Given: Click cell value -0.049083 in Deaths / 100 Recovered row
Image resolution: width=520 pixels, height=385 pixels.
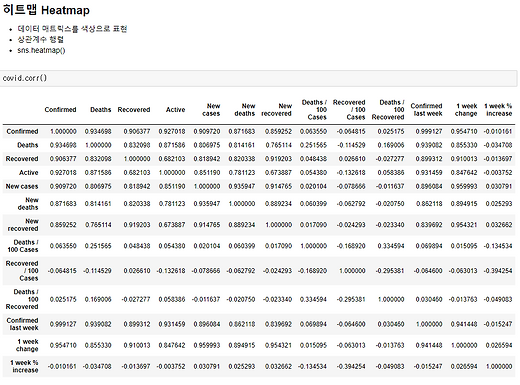Looking at the screenshot, I should [497, 299].
